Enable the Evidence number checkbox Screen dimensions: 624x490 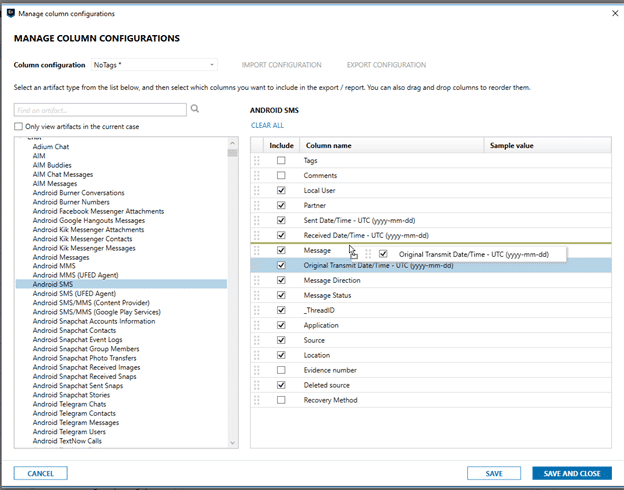(x=281, y=370)
